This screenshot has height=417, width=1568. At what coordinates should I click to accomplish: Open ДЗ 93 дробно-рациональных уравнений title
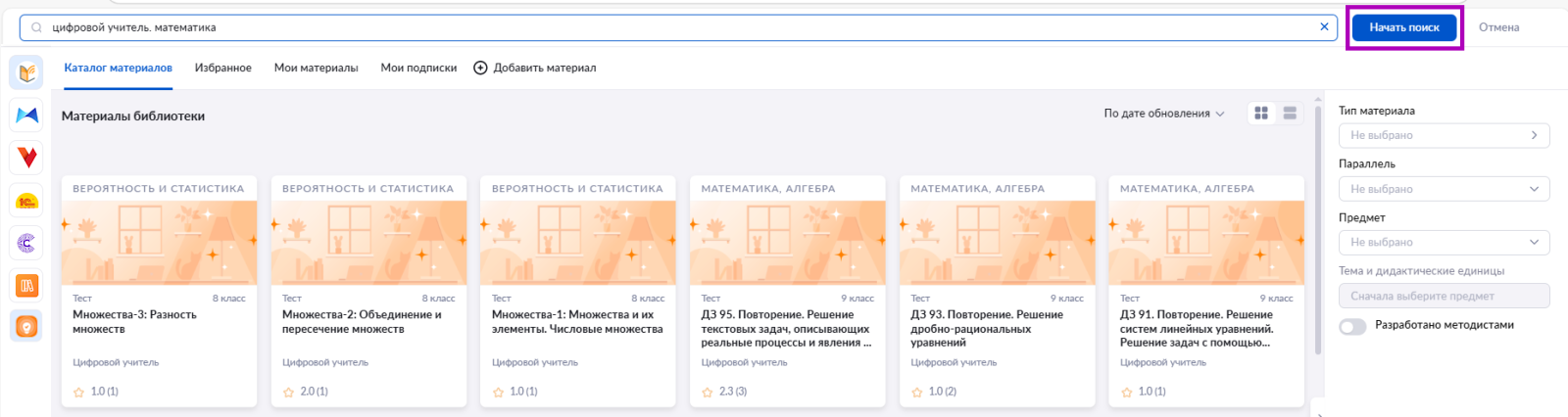[x=987, y=329]
